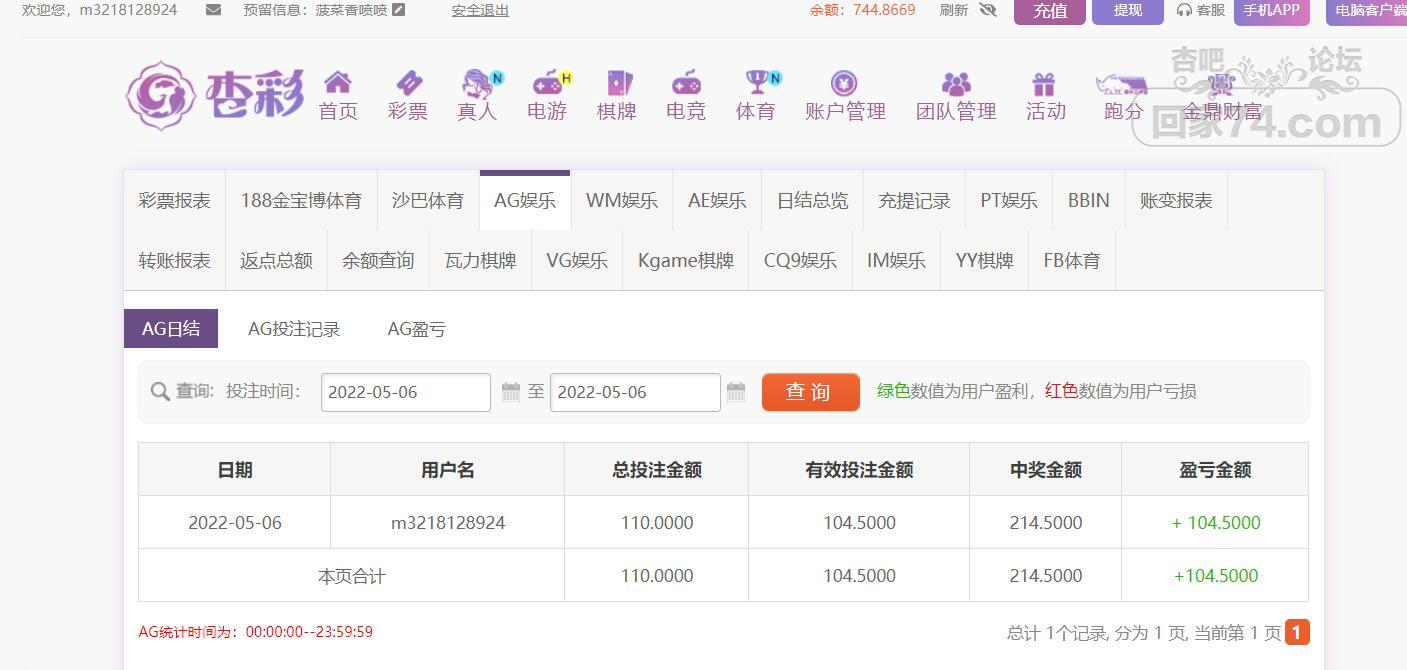1407x670 pixels.
Task: Switch to the VG娱乐 tab
Action: point(577,261)
